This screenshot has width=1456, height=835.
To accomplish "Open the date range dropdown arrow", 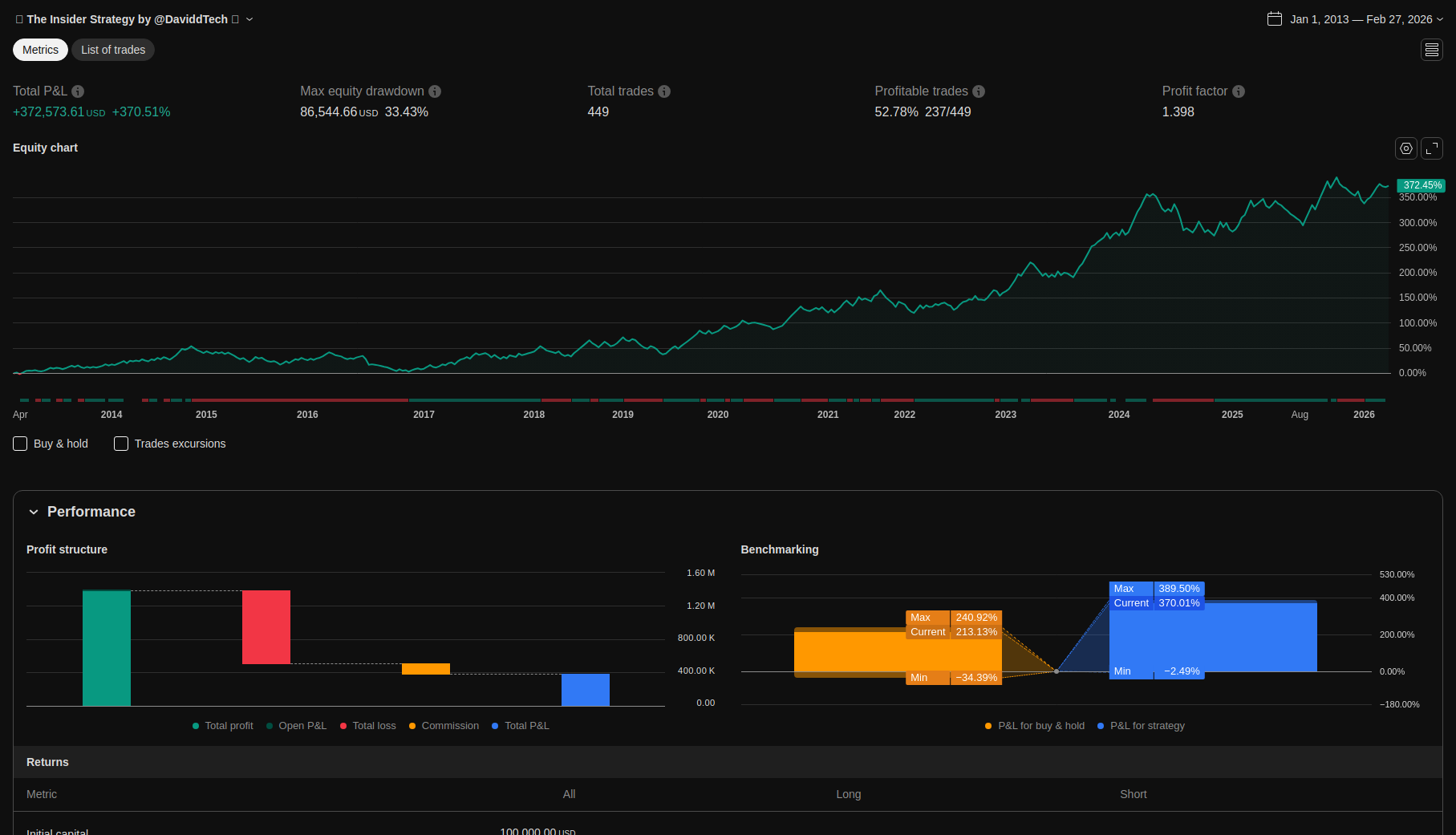I will click(1440, 19).
